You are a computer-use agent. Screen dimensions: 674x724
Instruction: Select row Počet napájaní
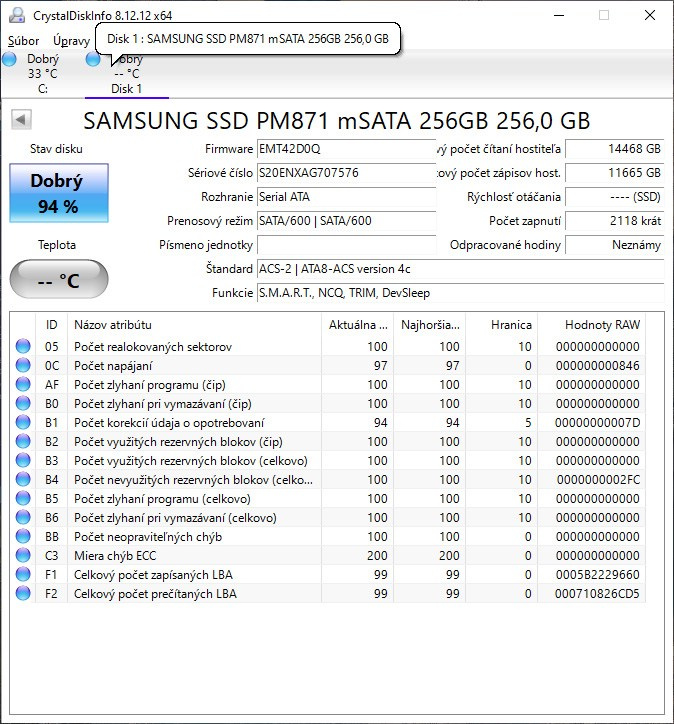(x=328, y=365)
